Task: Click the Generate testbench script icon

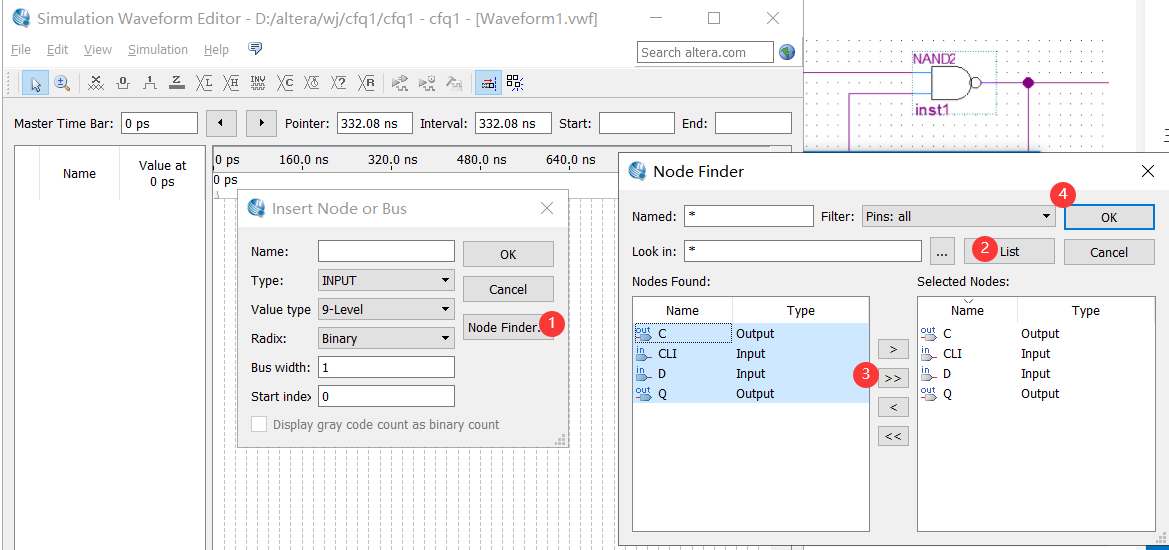Action: coord(454,83)
